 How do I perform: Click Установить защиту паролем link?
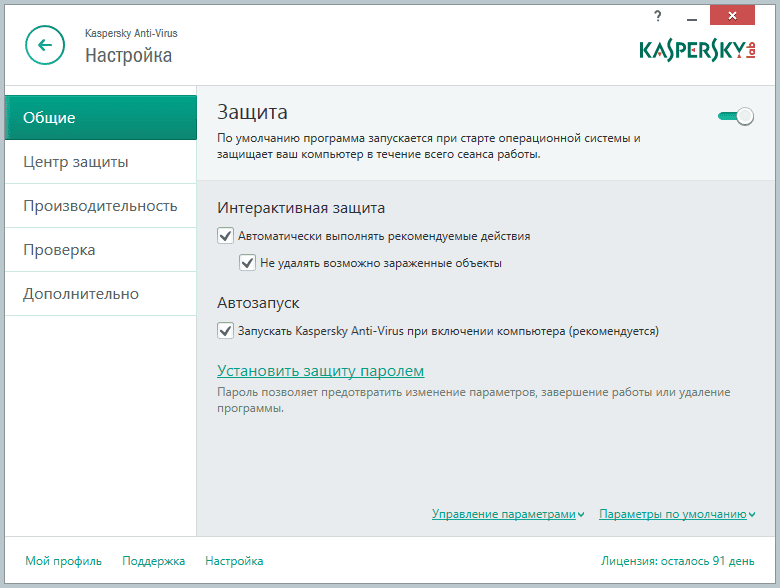pyautogui.click(x=320, y=371)
